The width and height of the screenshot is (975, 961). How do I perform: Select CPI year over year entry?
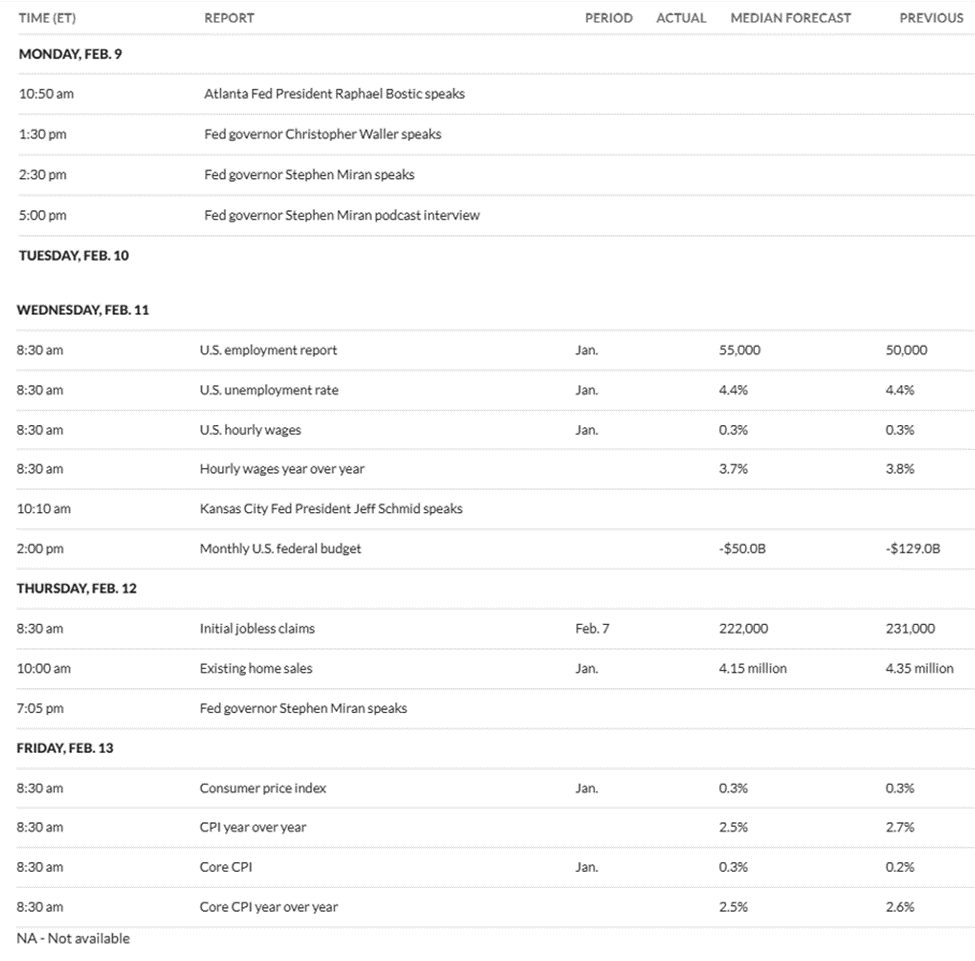pyautogui.click(x=253, y=827)
